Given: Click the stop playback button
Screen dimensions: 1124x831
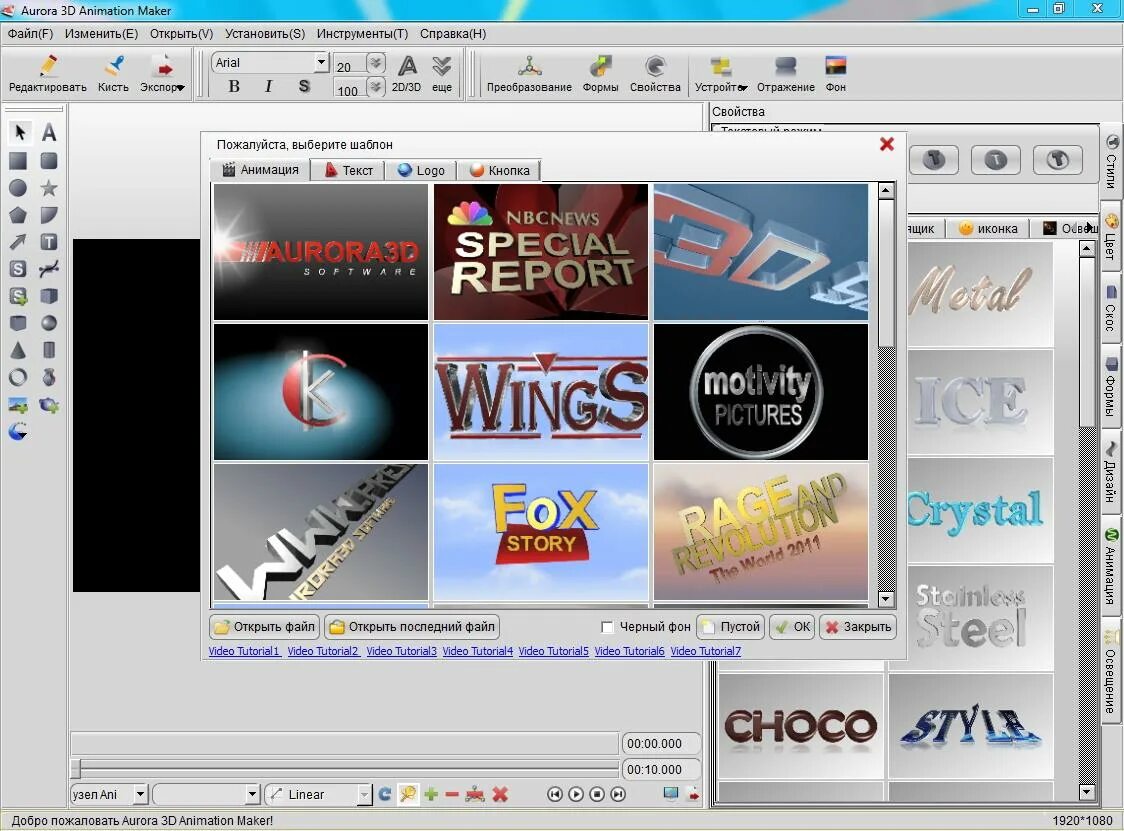Looking at the screenshot, I should (596, 794).
